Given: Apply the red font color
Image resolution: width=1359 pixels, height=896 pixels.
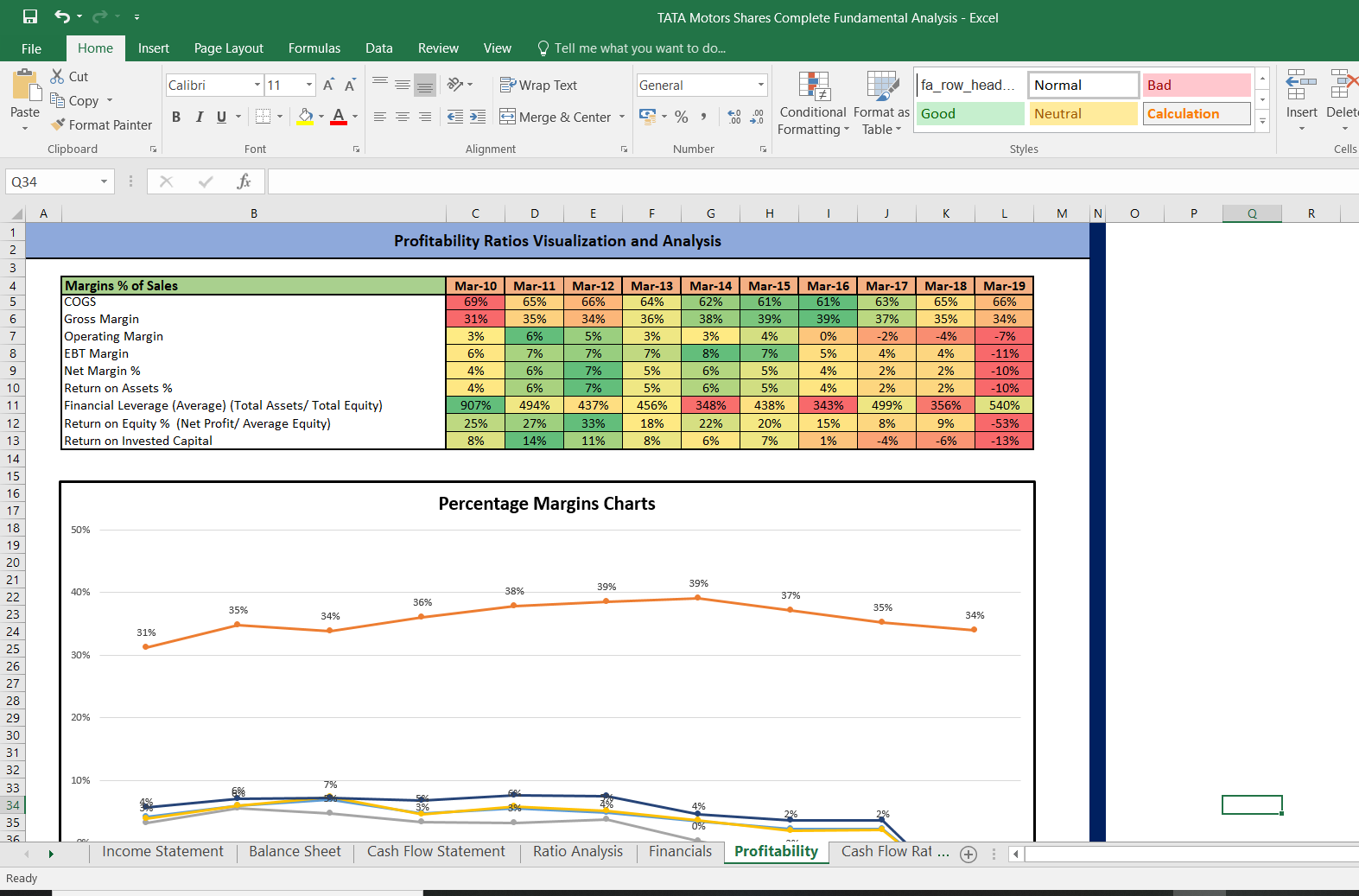Looking at the screenshot, I should pos(339,117).
